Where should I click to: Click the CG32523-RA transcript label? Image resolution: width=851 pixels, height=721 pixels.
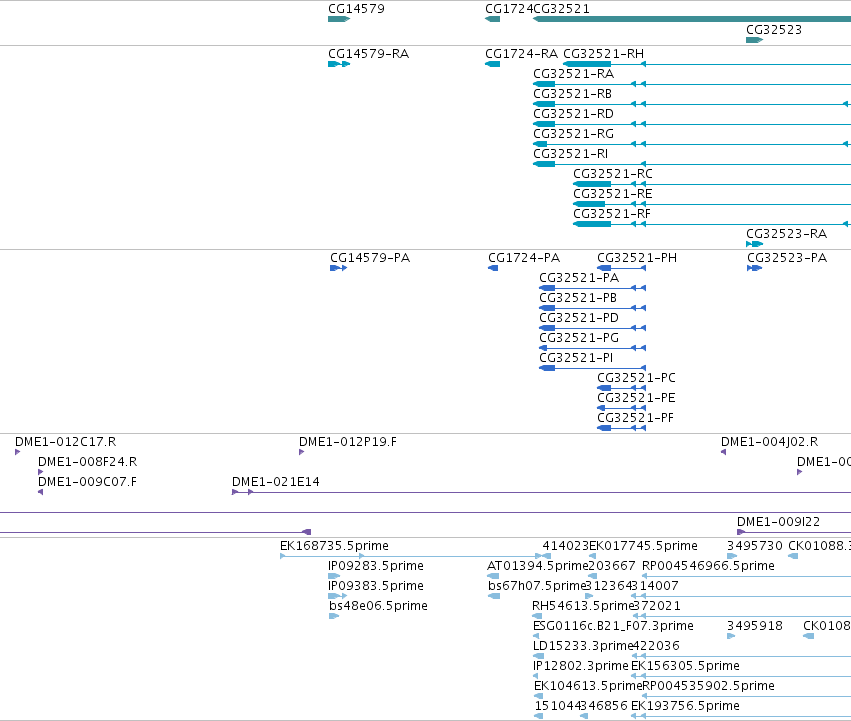(786, 234)
